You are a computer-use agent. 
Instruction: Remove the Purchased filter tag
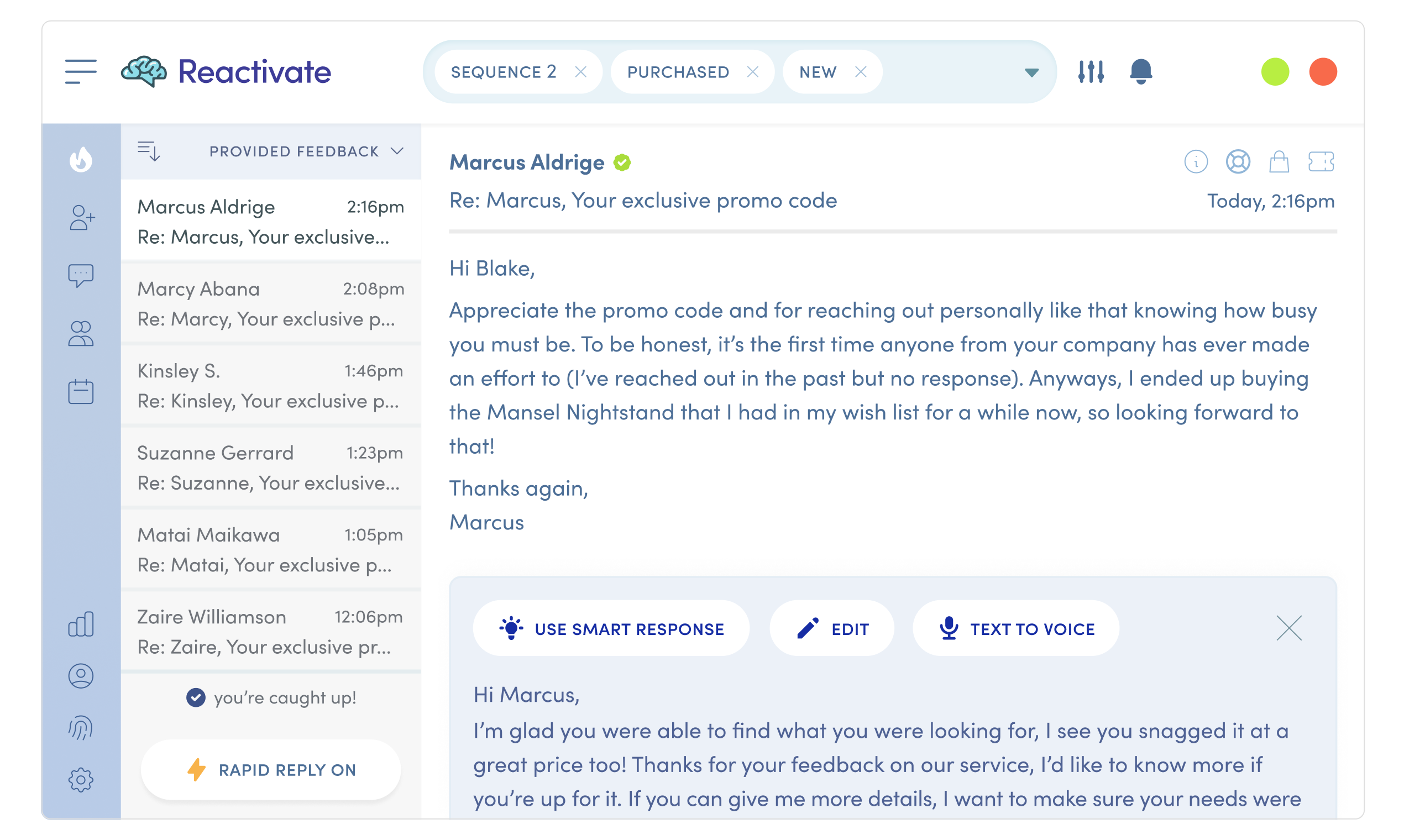(752, 72)
